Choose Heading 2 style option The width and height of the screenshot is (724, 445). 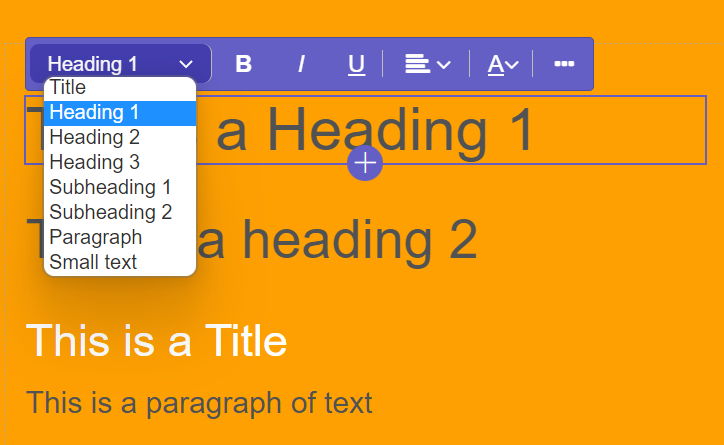tap(120, 138)
